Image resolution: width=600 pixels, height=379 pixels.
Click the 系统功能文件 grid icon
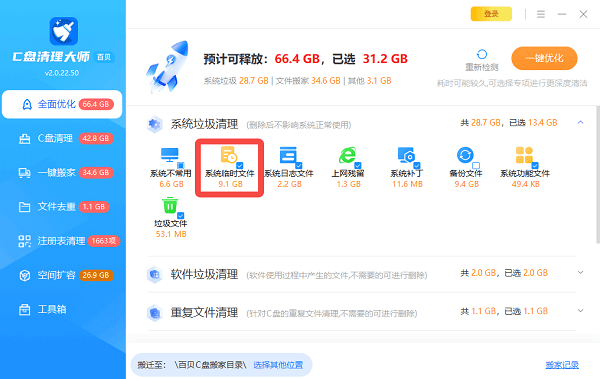point(524,155)
